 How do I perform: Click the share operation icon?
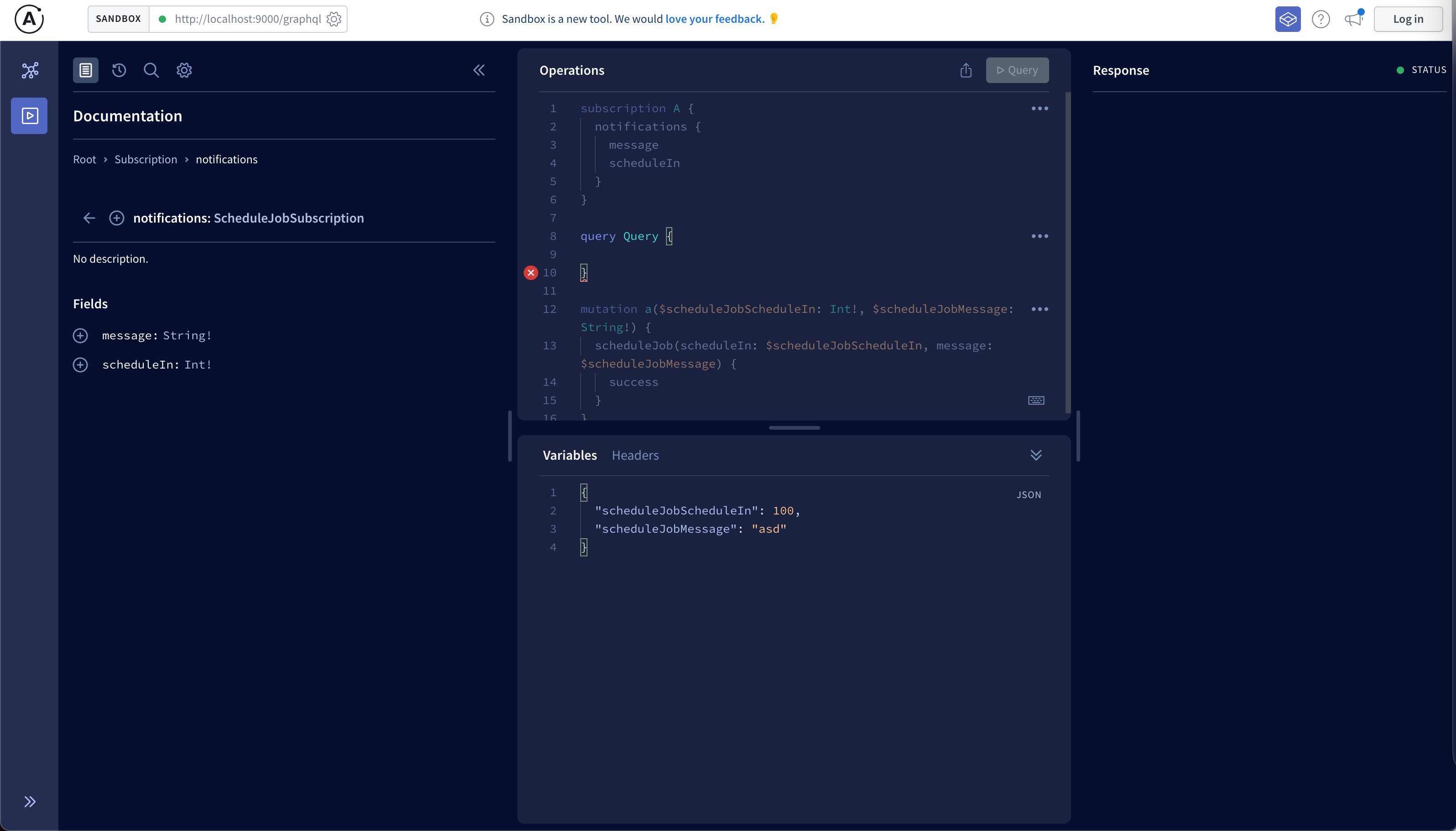[966, 70]
